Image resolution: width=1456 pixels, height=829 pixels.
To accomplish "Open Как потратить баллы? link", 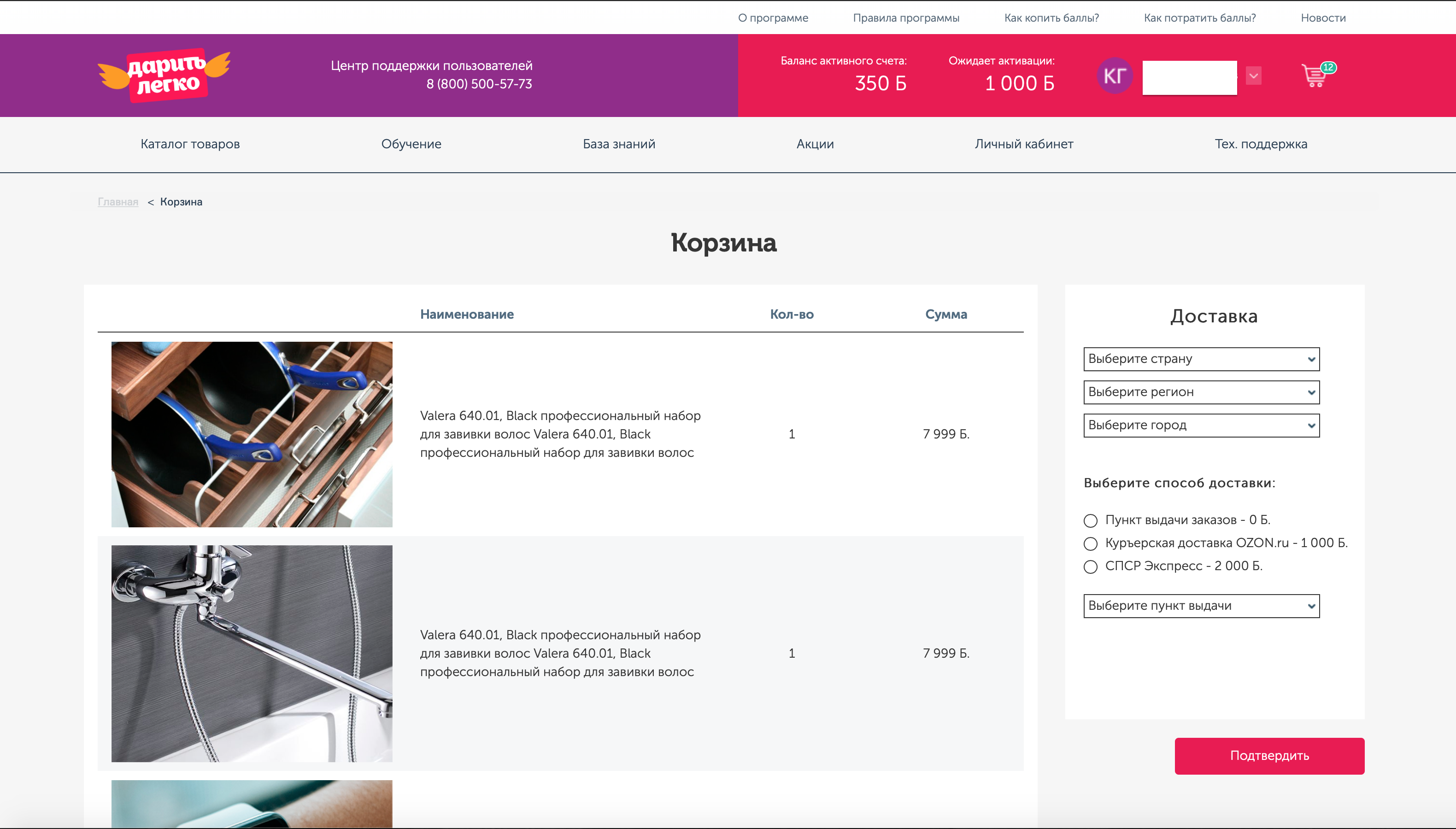I will [x=1200, y=18].
